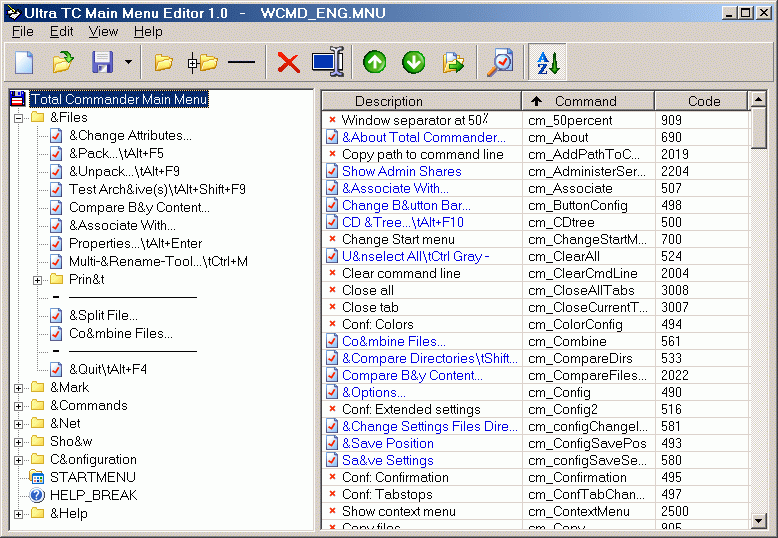This screenshot has height=538, width=778.
Task: Click the green Move Down arrow
Action: (x=413, y=63)
